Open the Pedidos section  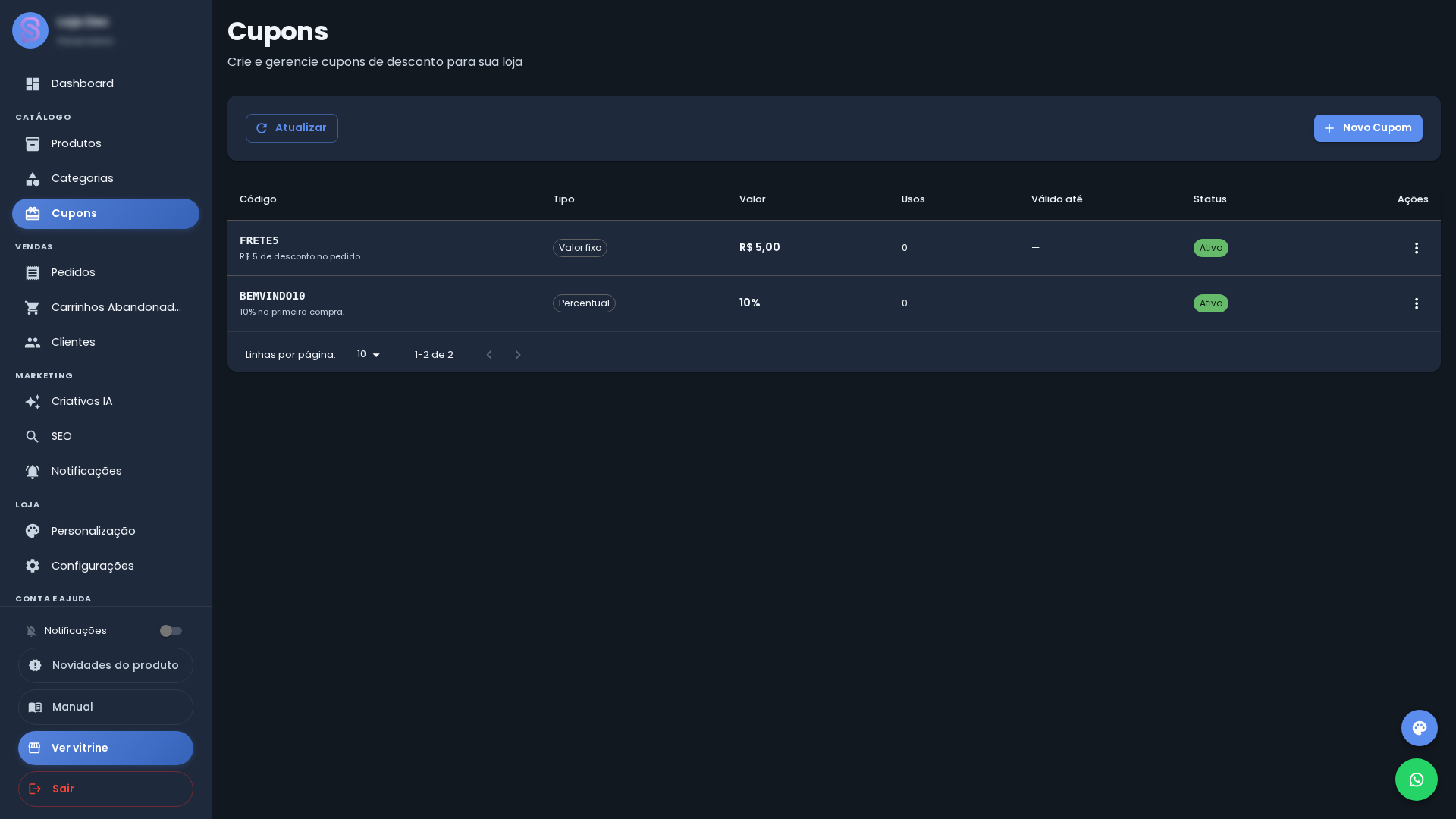tap(105, 273)
